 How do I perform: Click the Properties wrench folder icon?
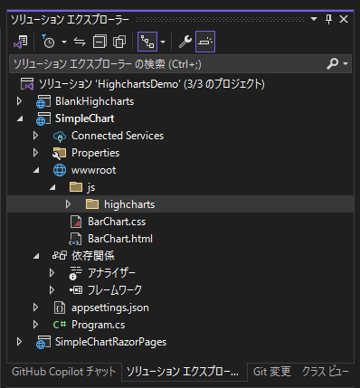(59, 153)
